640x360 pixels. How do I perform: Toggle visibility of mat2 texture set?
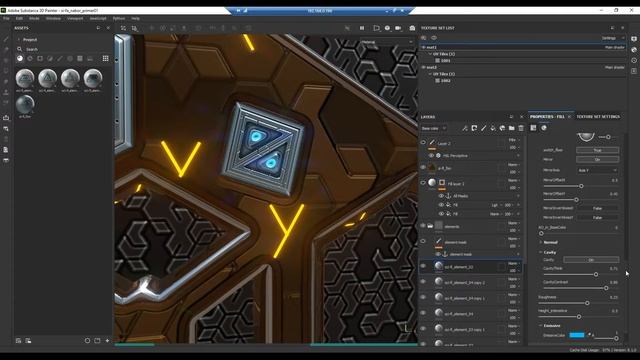tap(424, 67)
